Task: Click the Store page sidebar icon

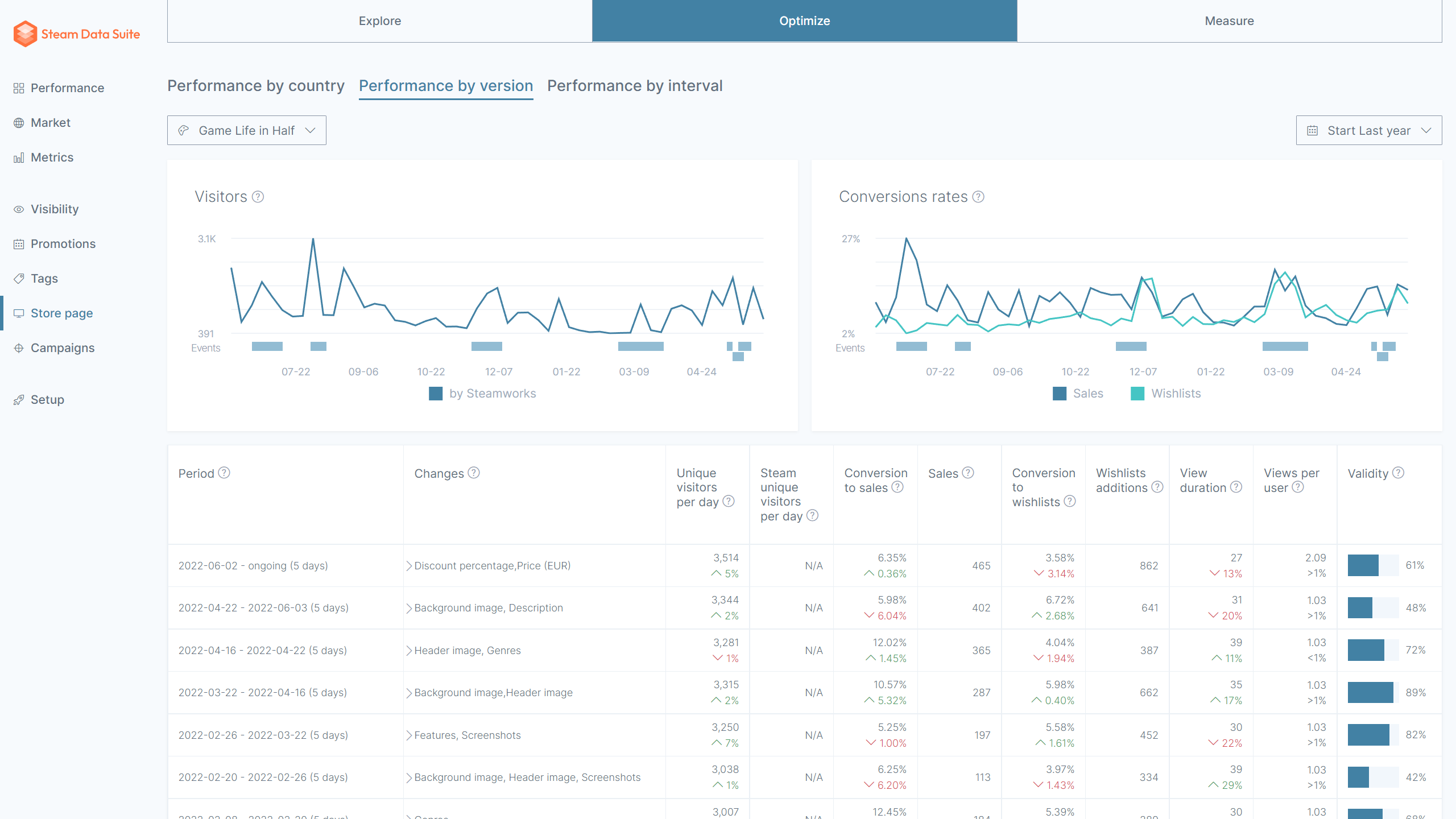Action: point(19,313)
